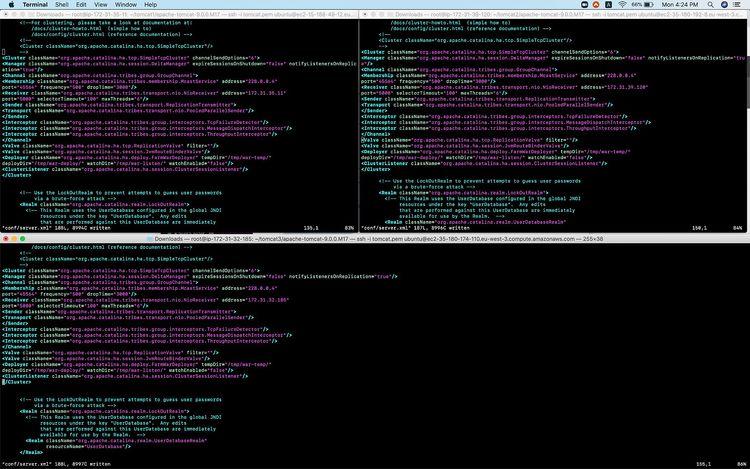Click the bottom terminal window title bar
This screenshot has width=750, height=469.
(375, 240)
